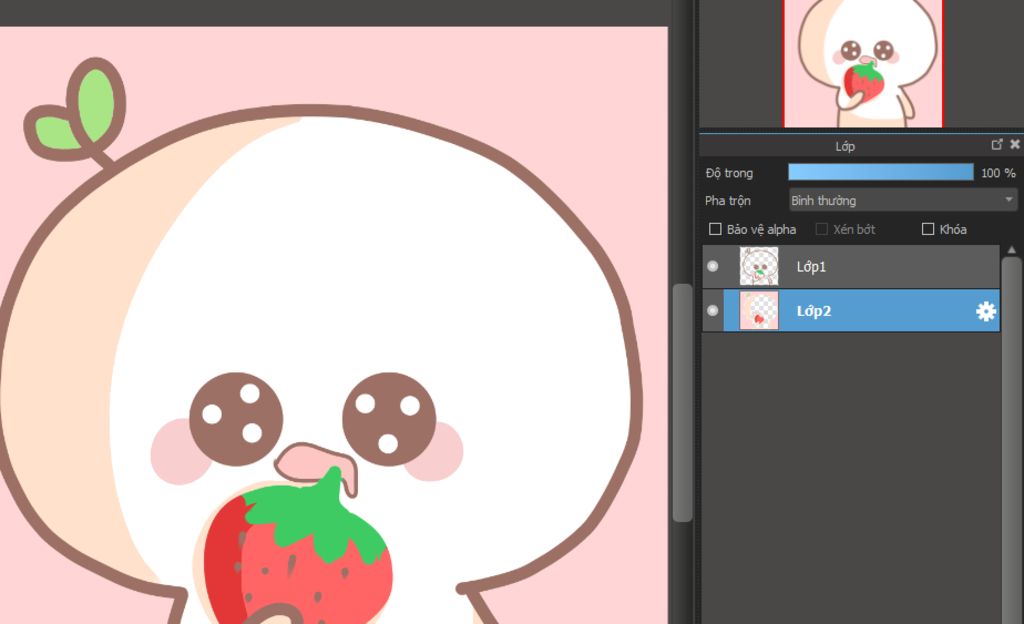Enable the Bảo vệ alpha checkbox
This screenshot has height=624, width=1024.
coord(715,229)
